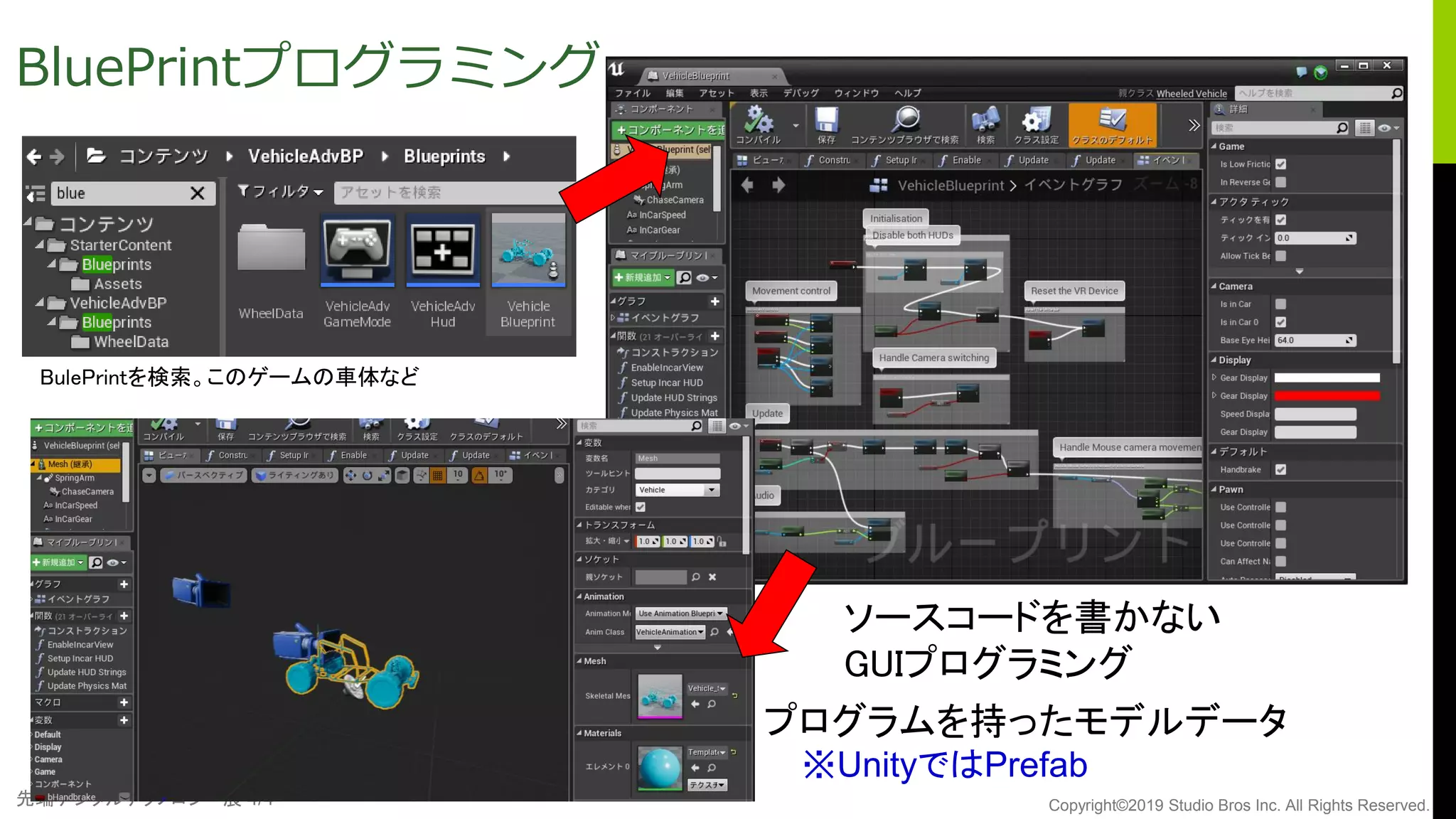Open the File menu

(632, 93)
